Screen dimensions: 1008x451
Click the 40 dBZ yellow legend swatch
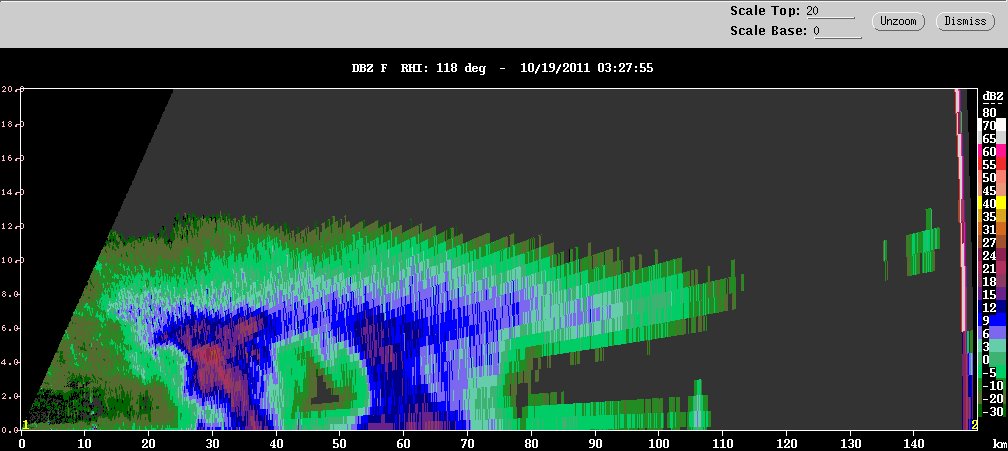(x=991, y=204)
